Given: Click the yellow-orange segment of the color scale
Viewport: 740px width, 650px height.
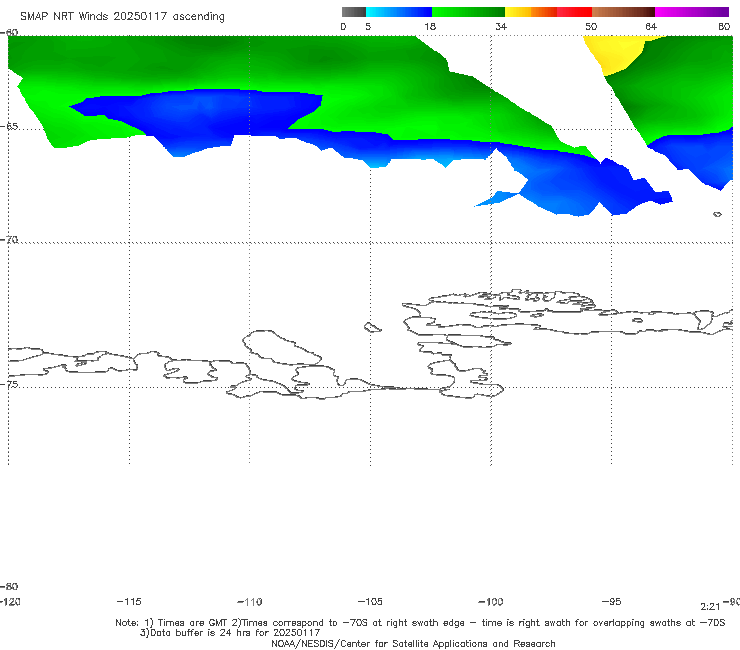Looking at the screenshot, I should coord(531,12).
